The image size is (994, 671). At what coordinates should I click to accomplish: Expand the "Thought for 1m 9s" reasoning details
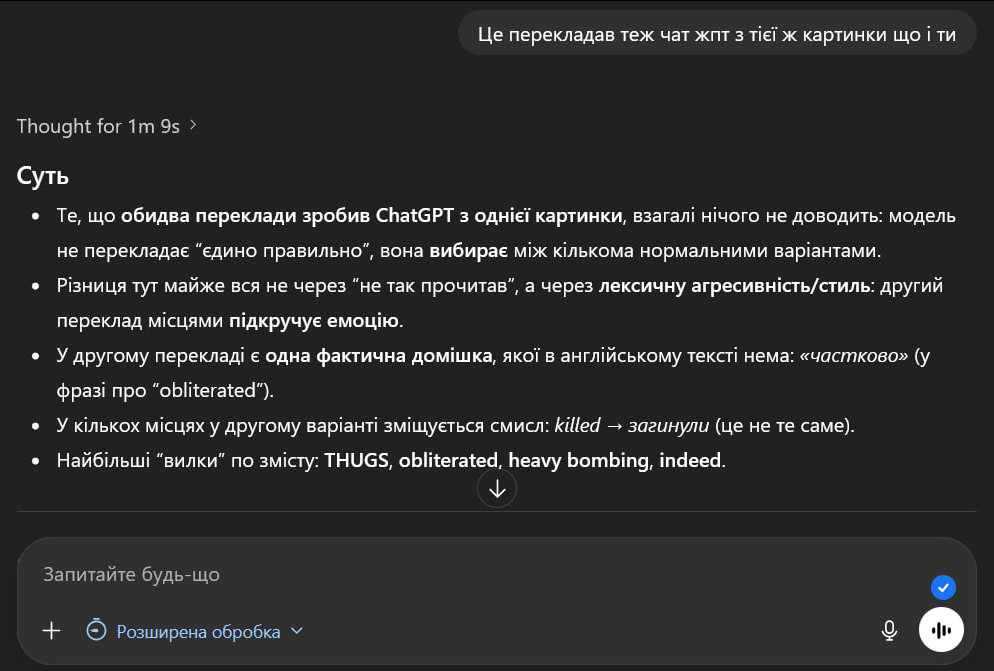pyautogui.click(x=97, y=126)
